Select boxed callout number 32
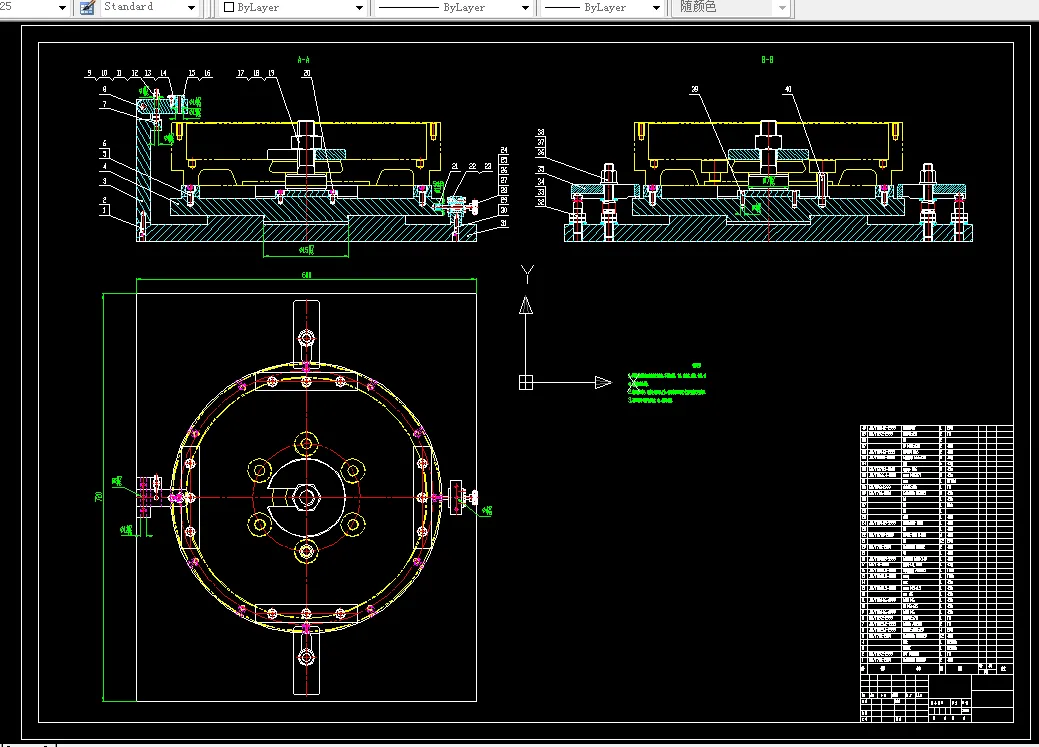This screenshot has height=747, width=1039. (x=541, y=202)
